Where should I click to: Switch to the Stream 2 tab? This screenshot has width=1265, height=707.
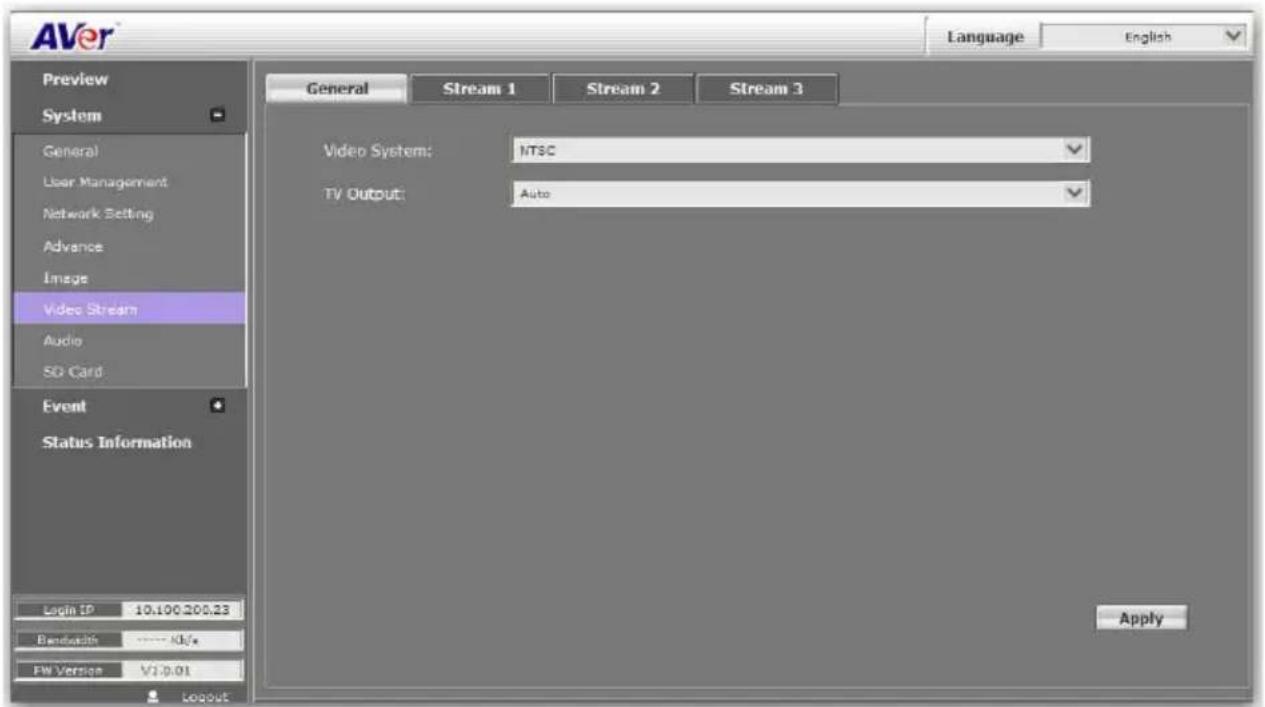tap(622, 89)
